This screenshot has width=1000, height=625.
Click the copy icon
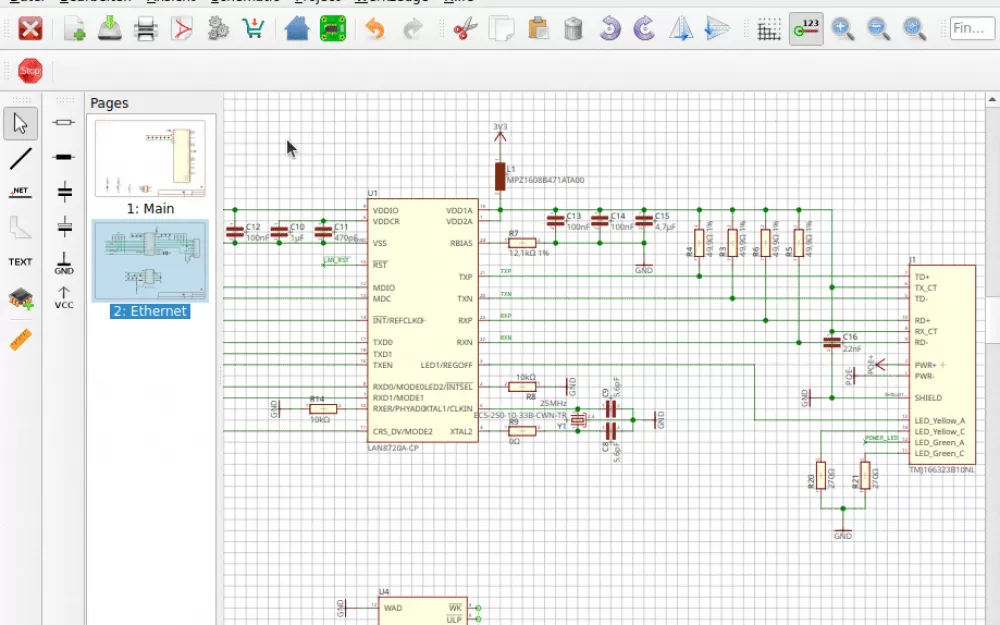(501, 29)
